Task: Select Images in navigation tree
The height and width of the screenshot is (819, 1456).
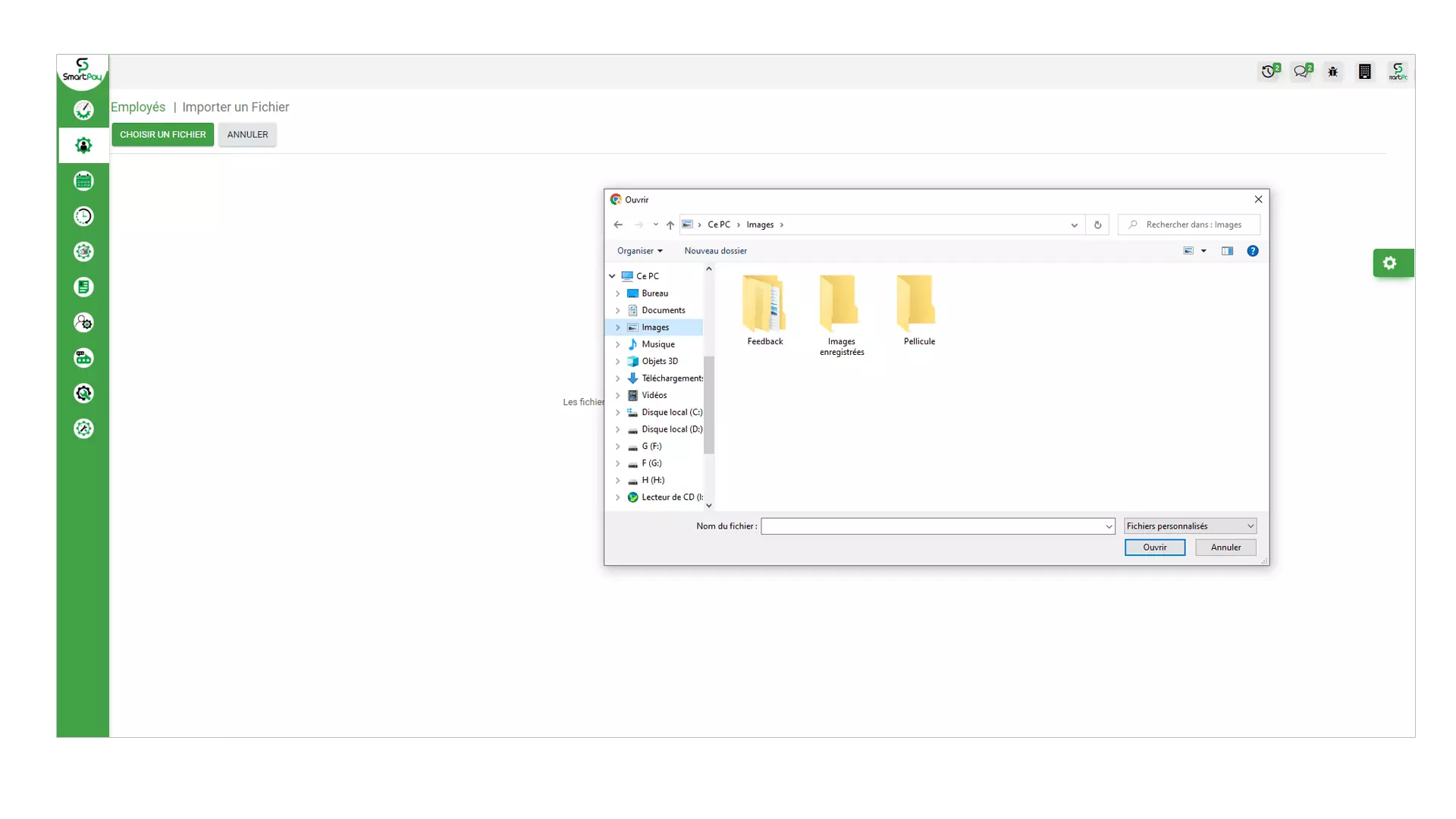Action: pyautogui.click(x=655, y=328)
